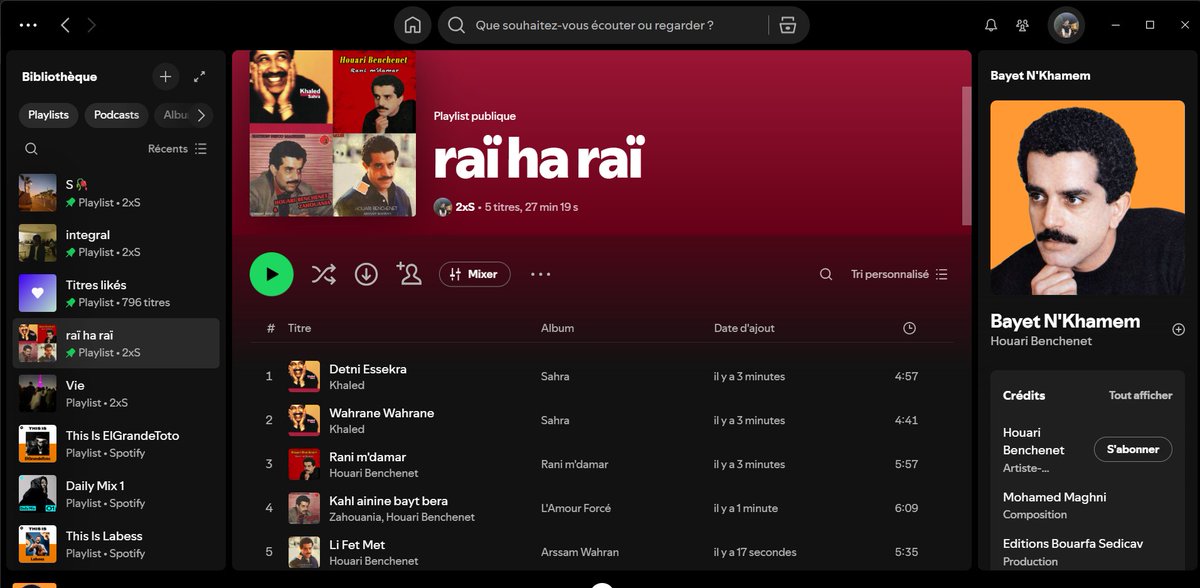Viewport: 1200px width, 588px height.
Task: Click the search magnifier in top bar
Action: click(457, 25)
